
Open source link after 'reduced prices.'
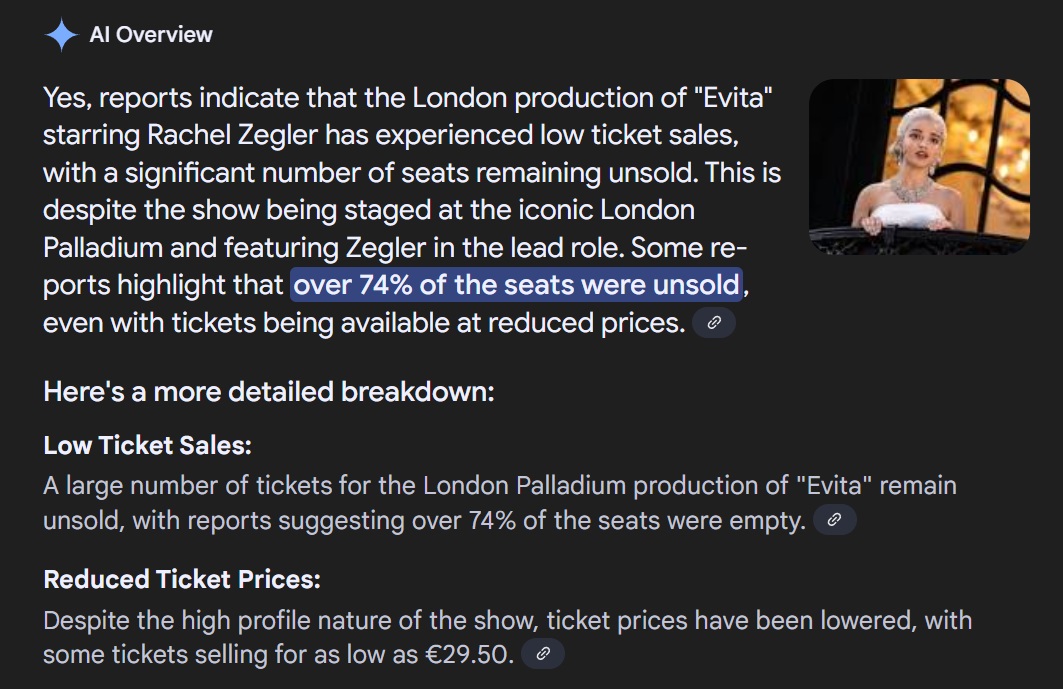click(x=714, y=323)
